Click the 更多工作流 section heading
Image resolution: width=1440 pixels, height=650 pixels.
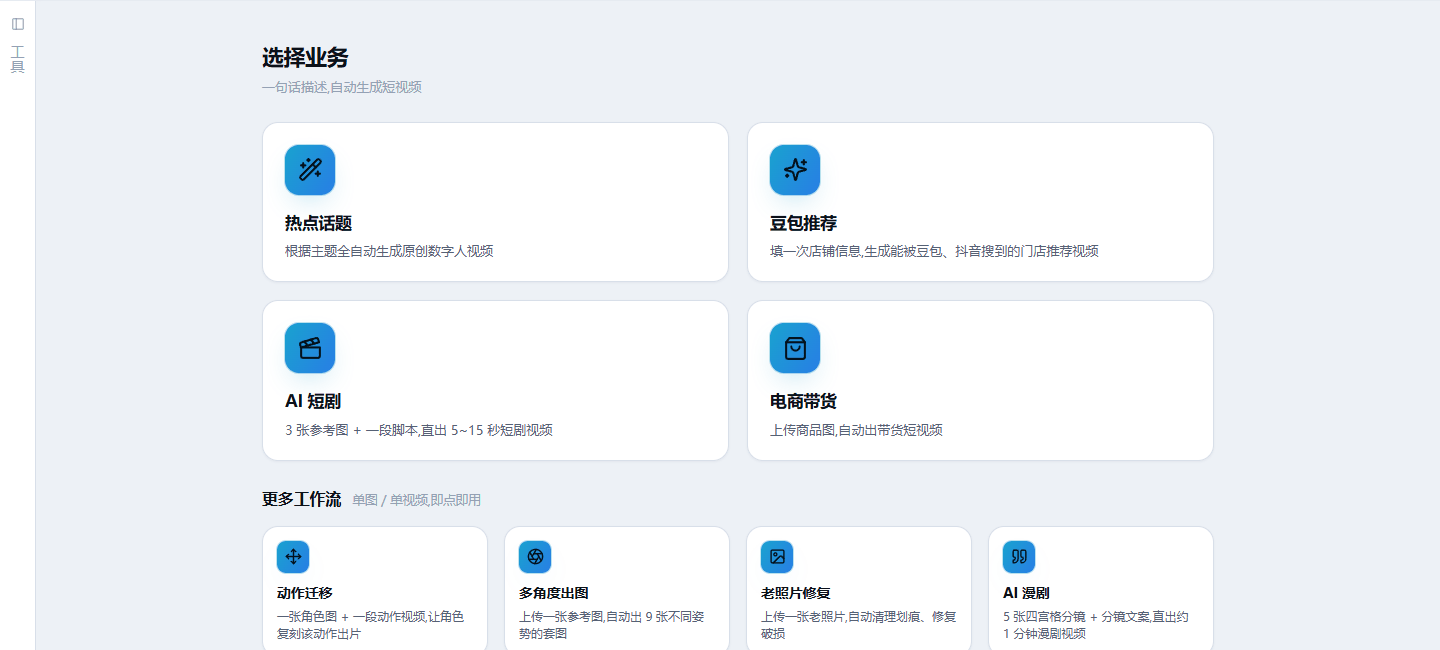(301, 499)
